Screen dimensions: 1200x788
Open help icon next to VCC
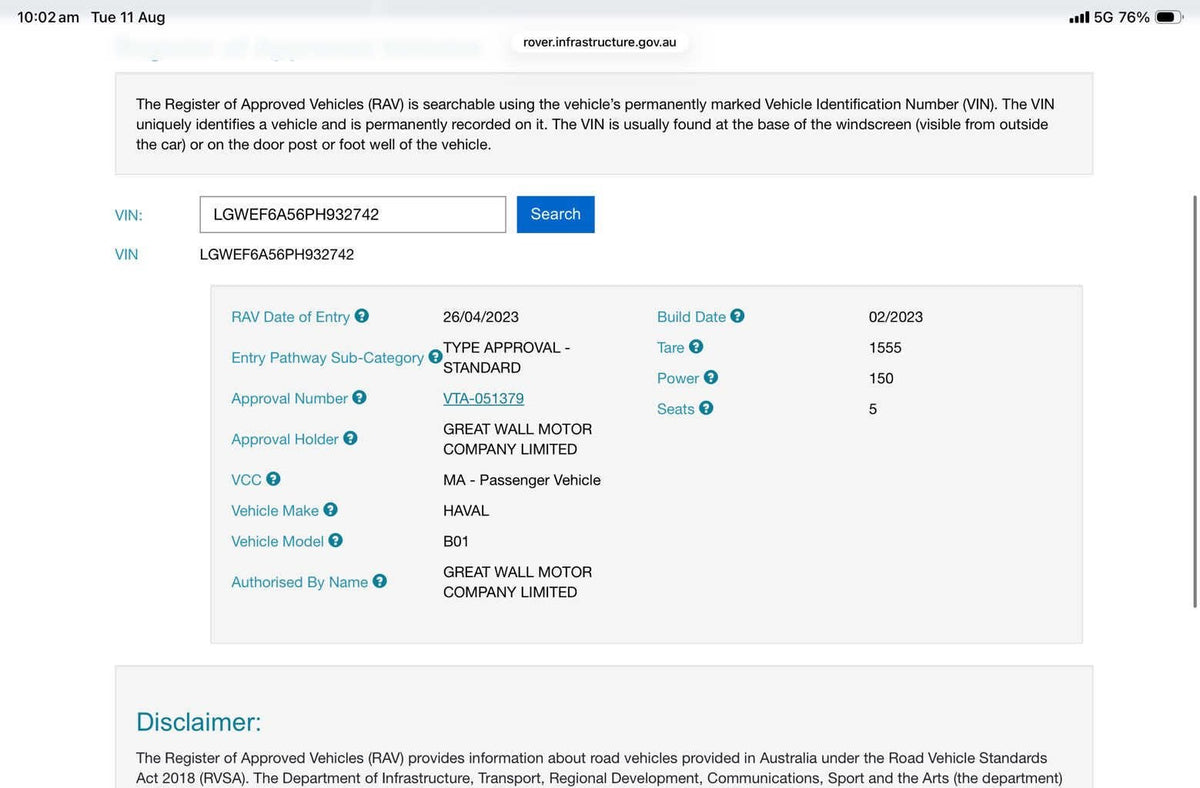273,479
